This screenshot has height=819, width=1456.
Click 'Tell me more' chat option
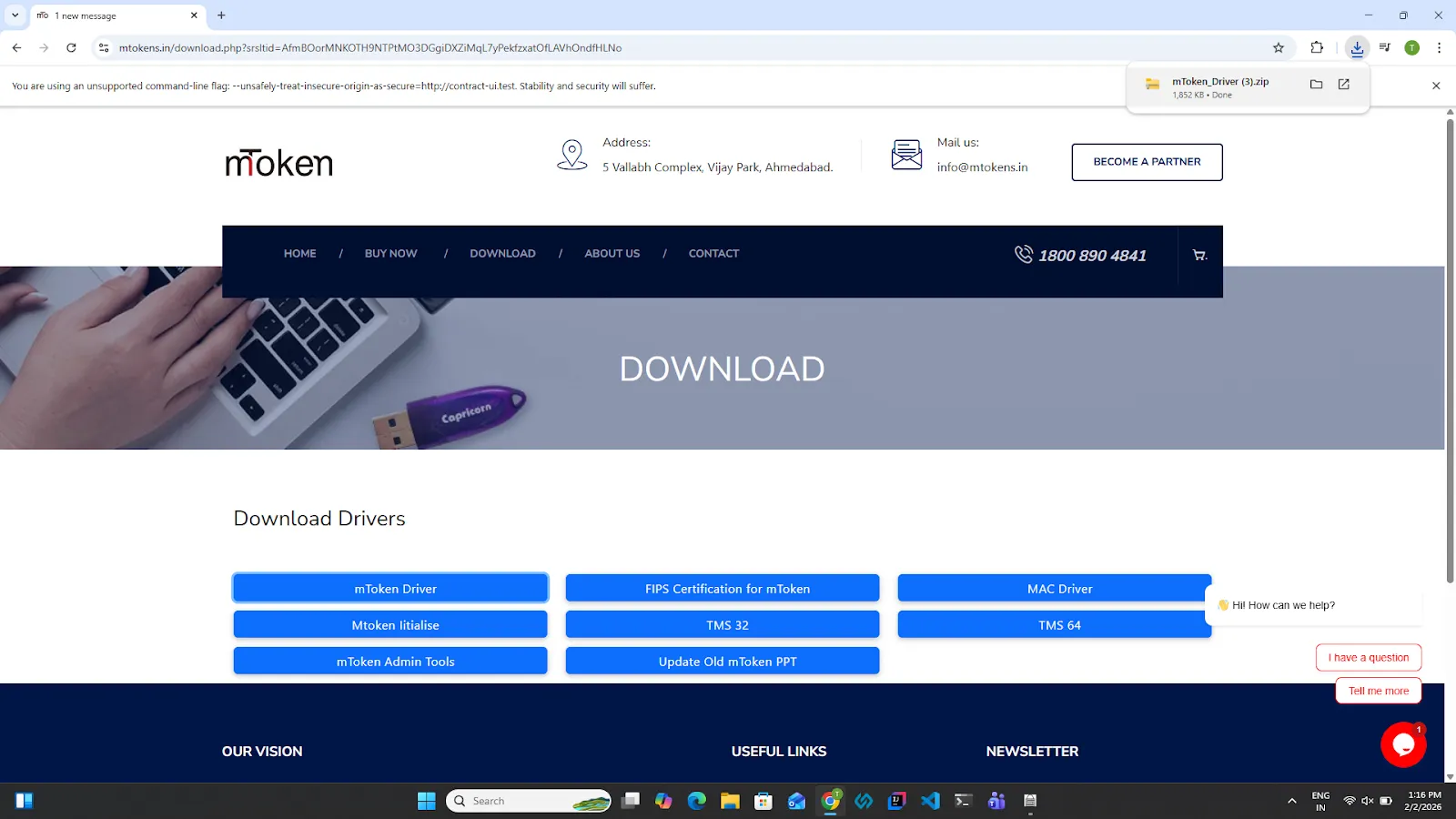click(1379, 691)
